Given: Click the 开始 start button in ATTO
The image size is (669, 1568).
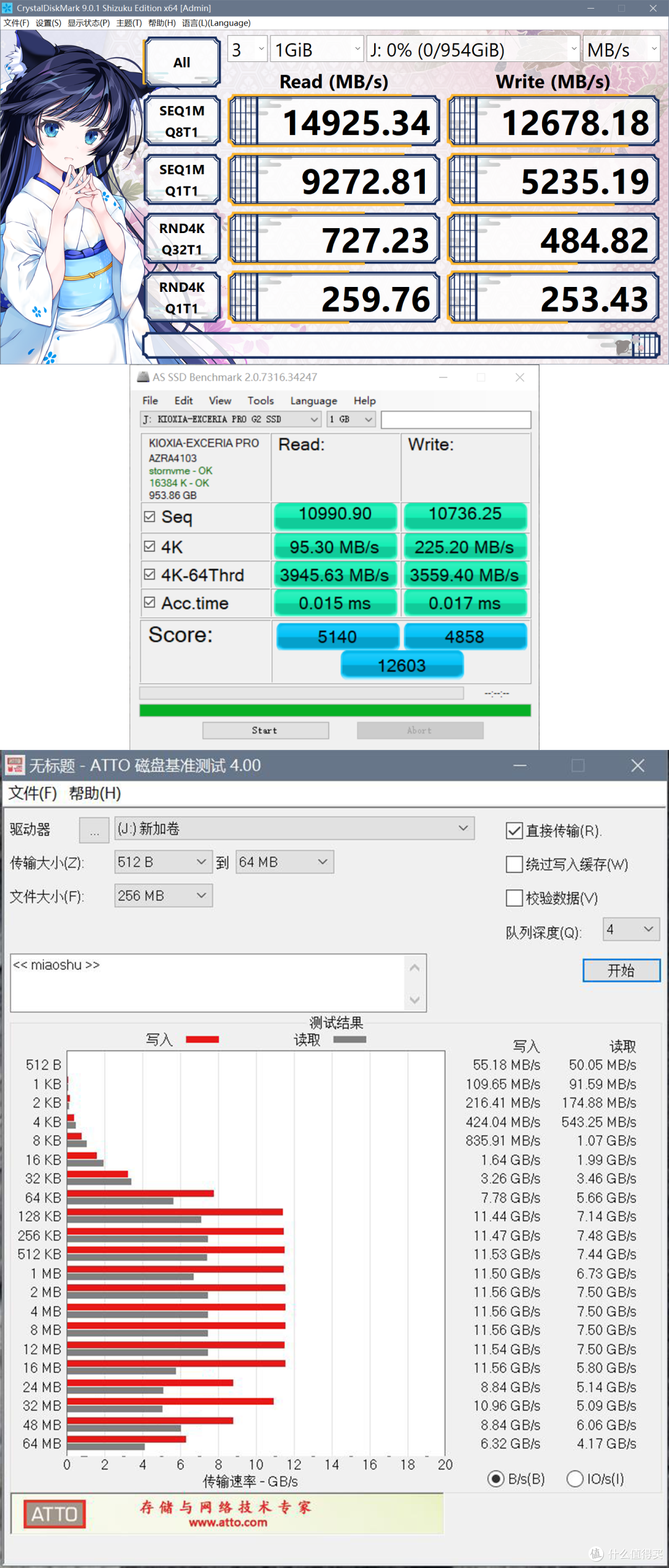Looking at the screenshot, I should click(x=621, y=971).
